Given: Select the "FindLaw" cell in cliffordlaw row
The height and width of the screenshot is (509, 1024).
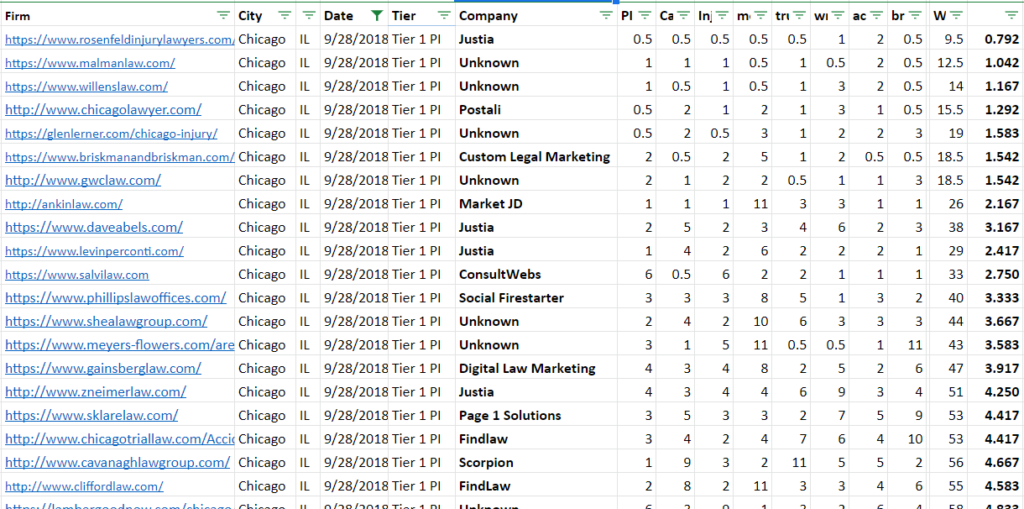Looking at the screenshot, I should 485,486.
